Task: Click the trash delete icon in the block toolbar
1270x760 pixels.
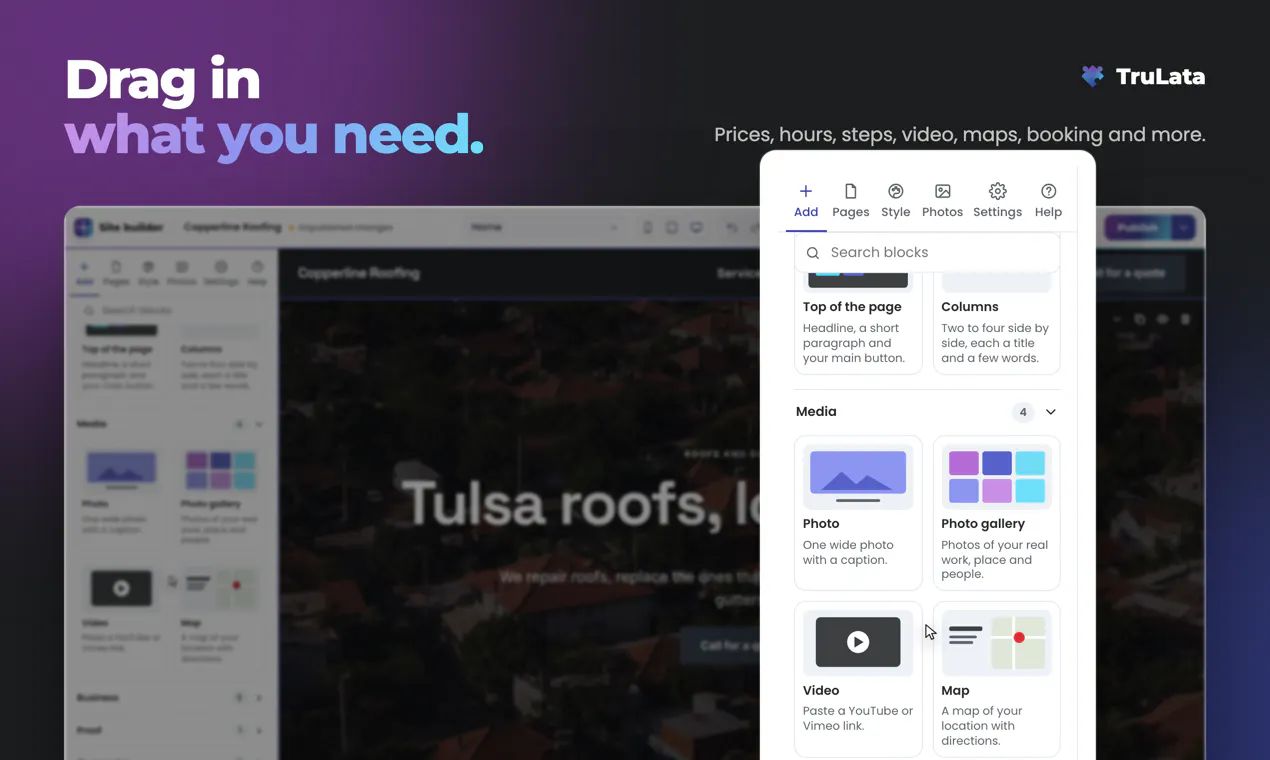Action: click(x=1185, y=319)
